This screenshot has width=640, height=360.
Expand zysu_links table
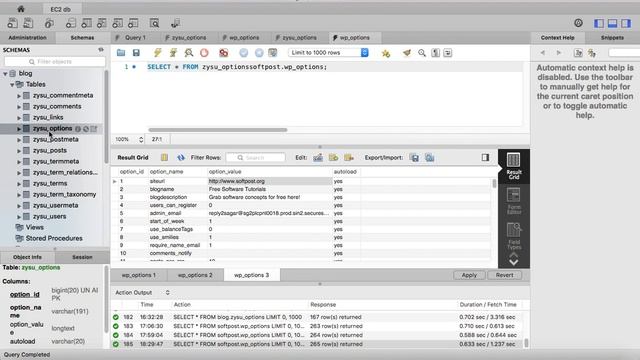pos(19,118)
